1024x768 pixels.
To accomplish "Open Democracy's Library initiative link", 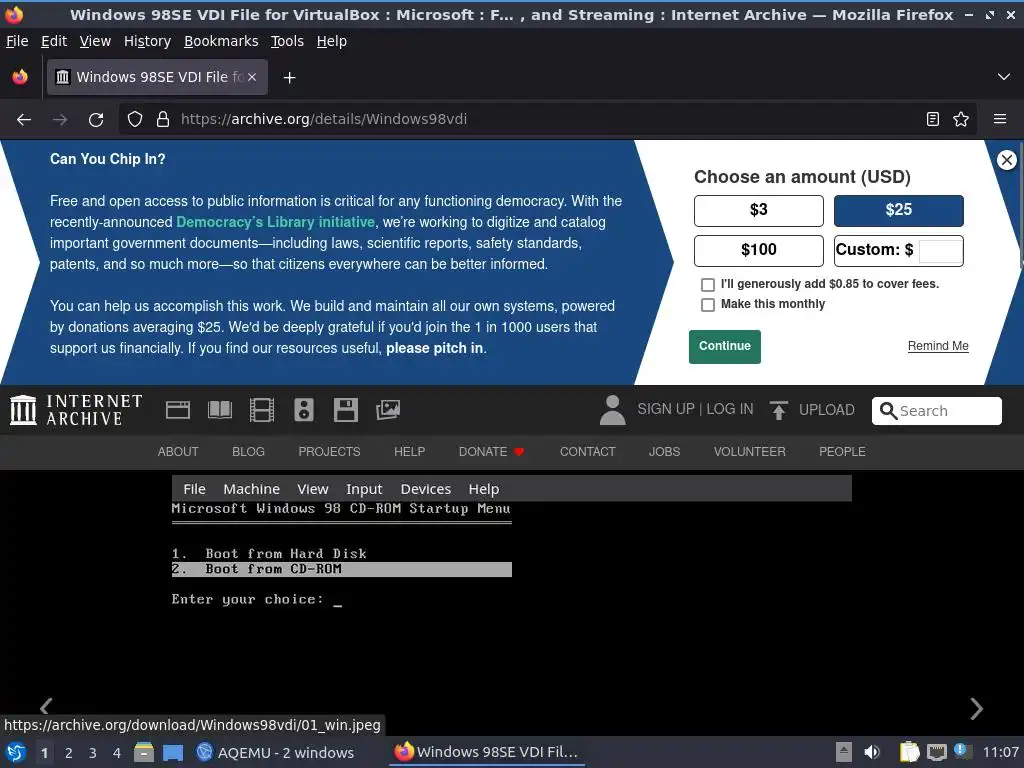I will coord(275,222).
